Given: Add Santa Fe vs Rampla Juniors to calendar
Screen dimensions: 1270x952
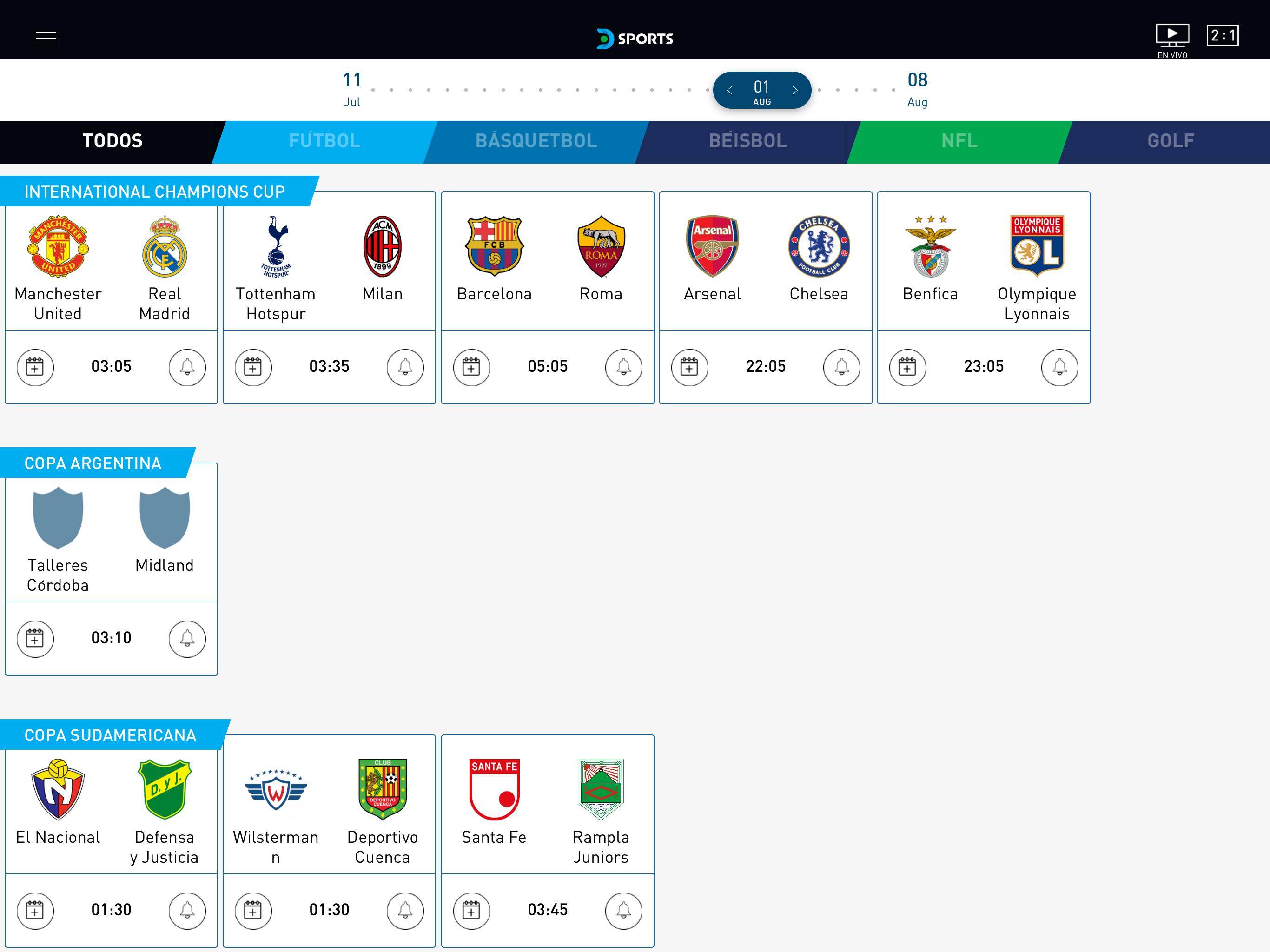Looking at the screenshot, I should 472,911.
